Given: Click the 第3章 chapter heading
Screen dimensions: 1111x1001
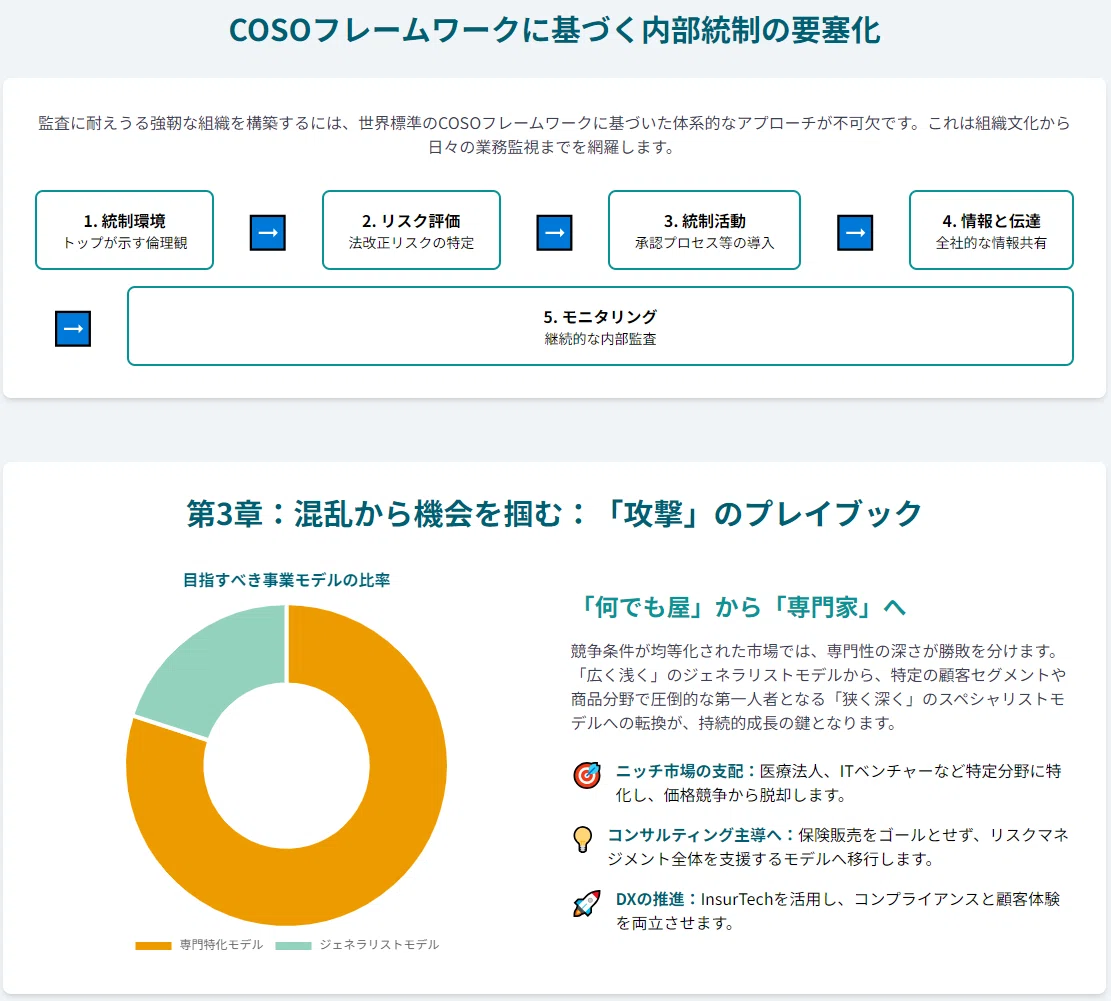Looking at the screenshot, I should click(555, 514).
